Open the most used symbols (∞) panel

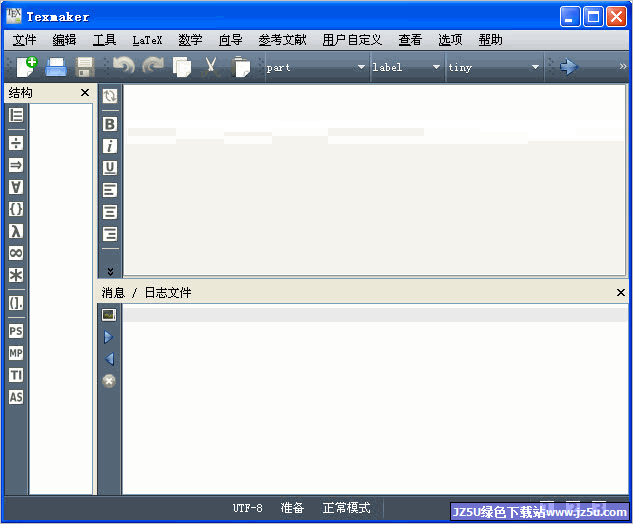pyautogui.click(x=16, y=253)
